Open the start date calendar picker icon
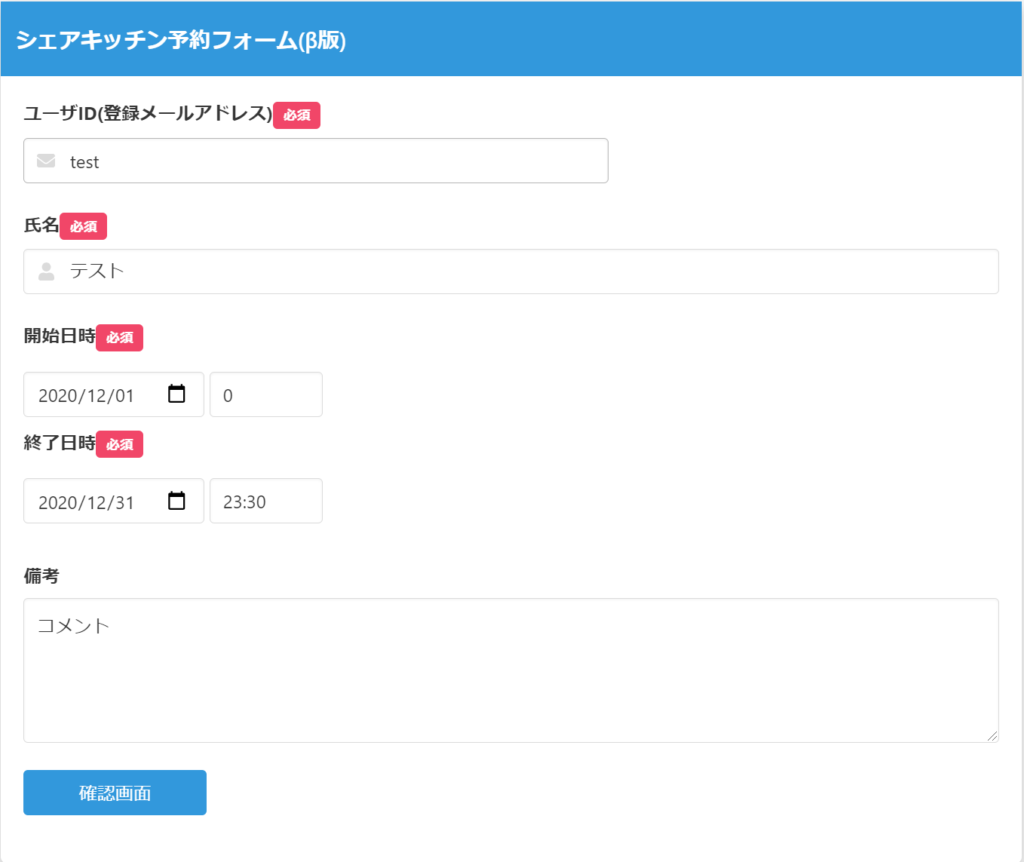 click(176, 394)
